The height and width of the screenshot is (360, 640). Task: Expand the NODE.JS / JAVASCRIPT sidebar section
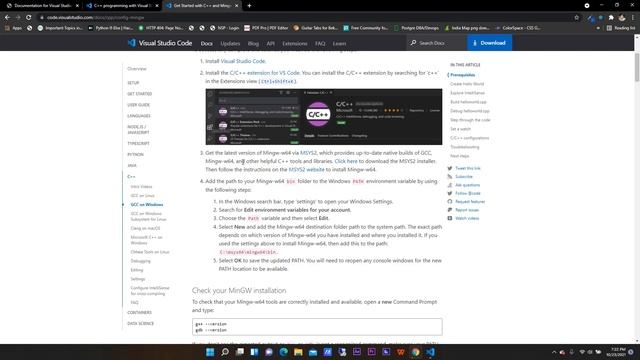(138, 130)
